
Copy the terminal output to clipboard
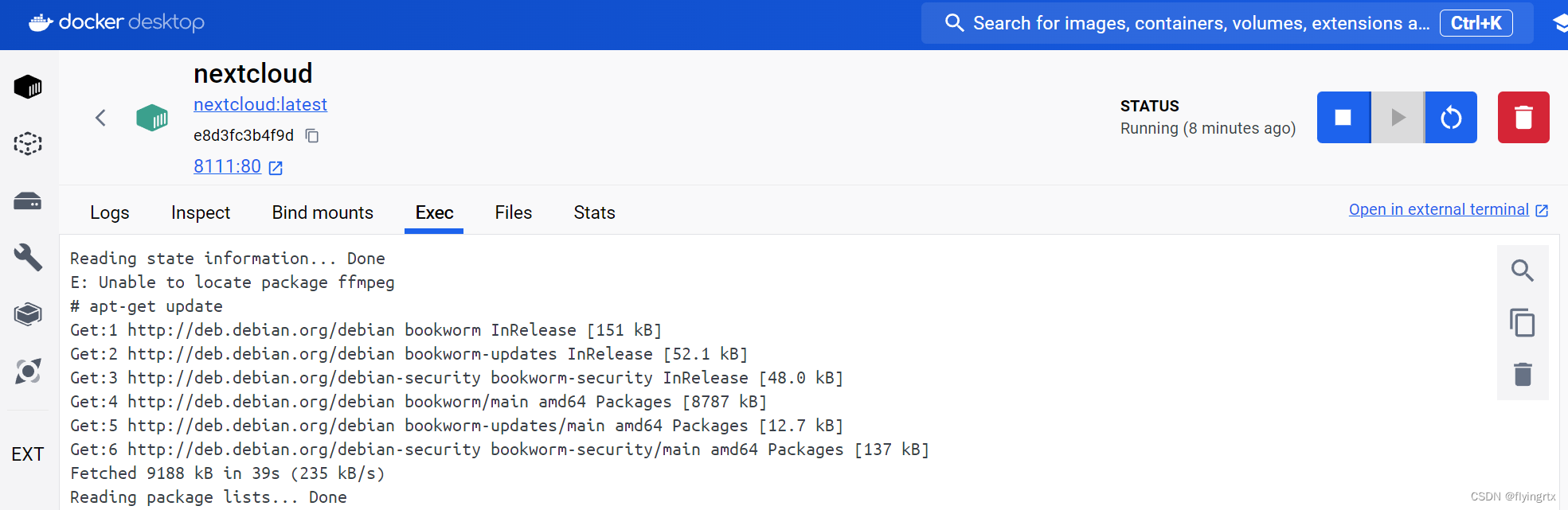(x=1523, y=322)
